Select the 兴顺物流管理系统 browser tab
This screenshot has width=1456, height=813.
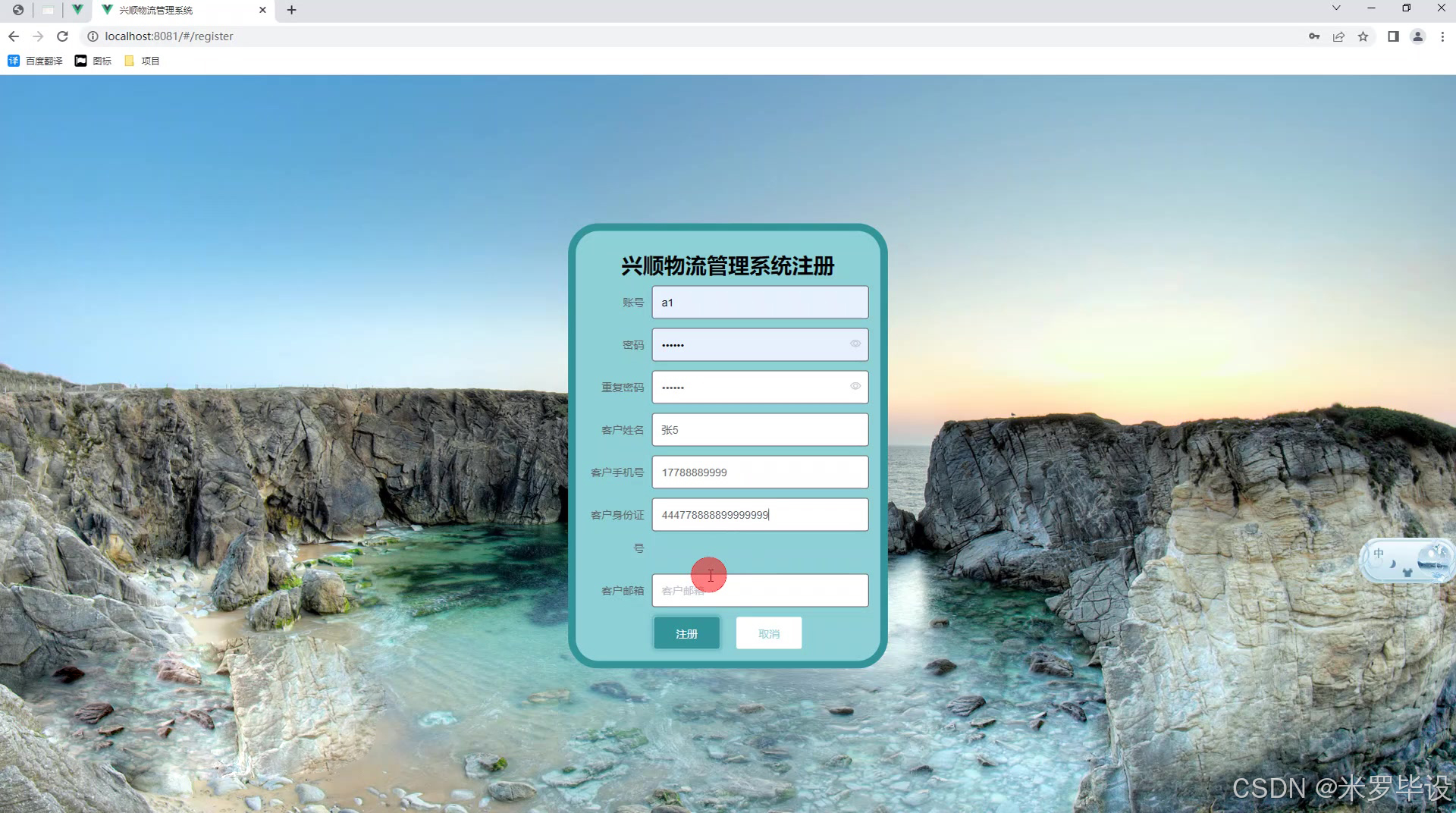(182, 10)
